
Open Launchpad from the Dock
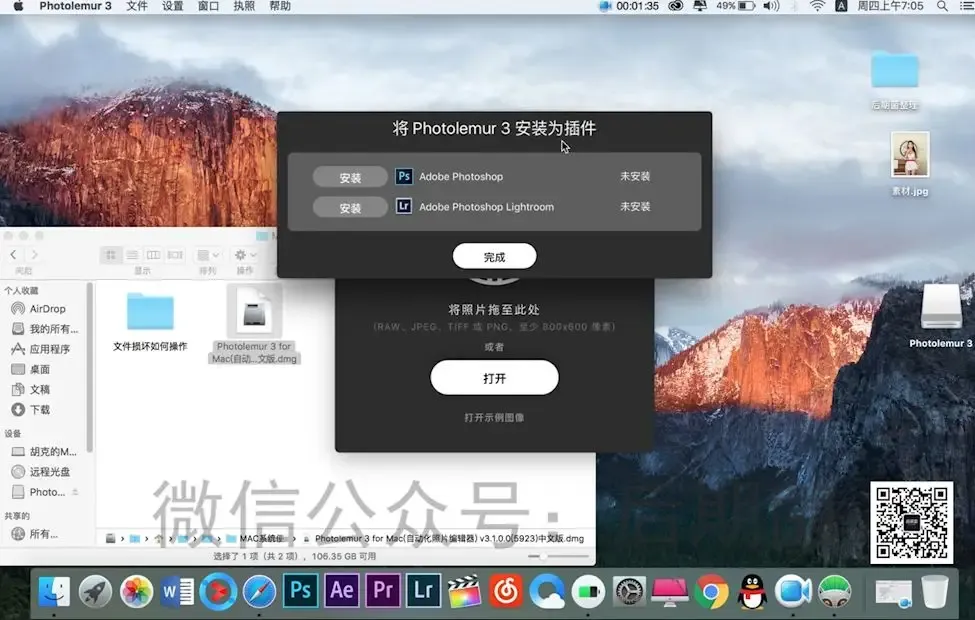95,591
